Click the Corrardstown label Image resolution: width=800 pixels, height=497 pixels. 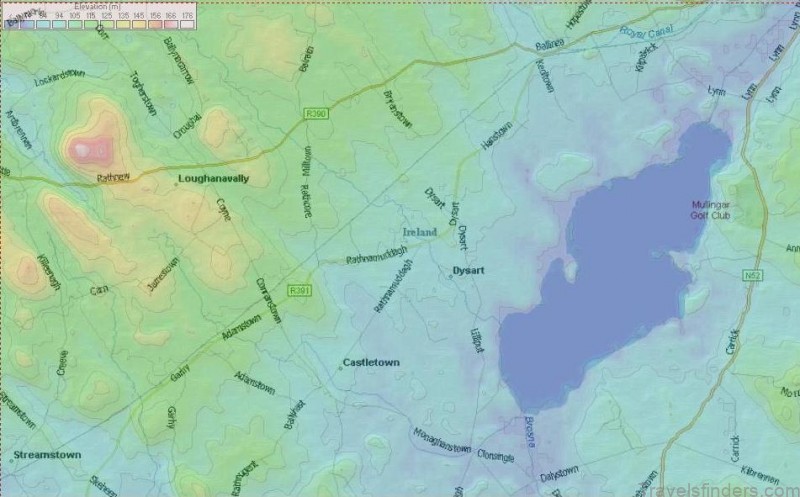click(x=268, y=301)
